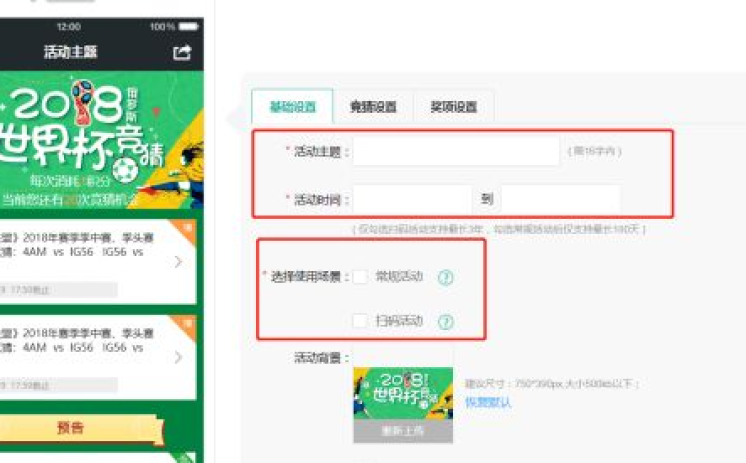Screen dimensions: 746x463
Task: Switch to the 基础设置 tab
Action: [x=293, y=107]
